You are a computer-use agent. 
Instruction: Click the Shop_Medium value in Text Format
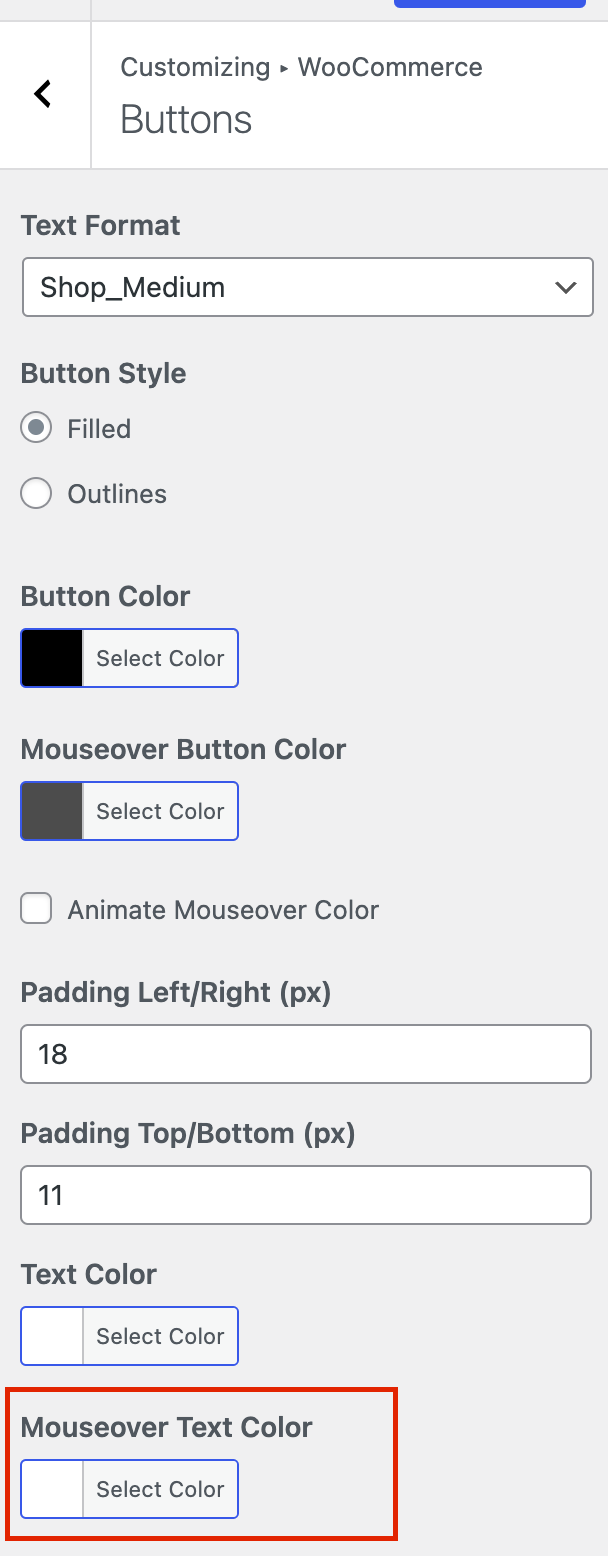[x=133, y=288]
